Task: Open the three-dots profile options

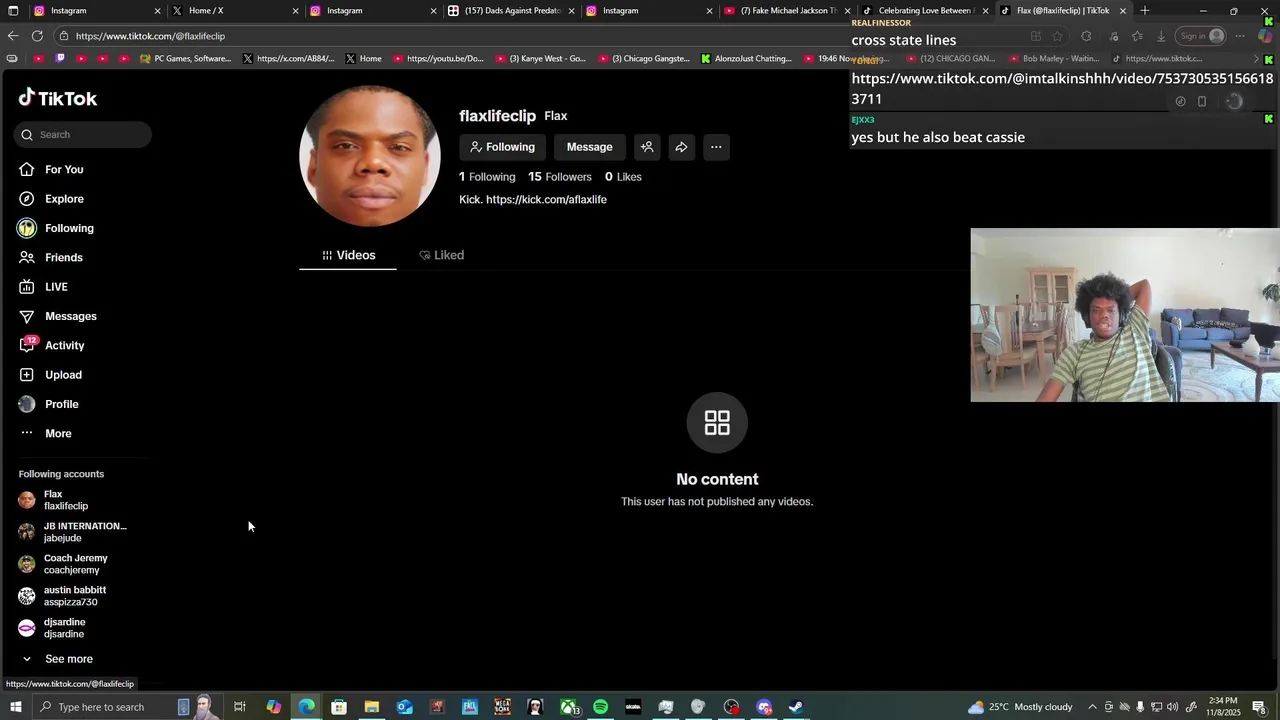Action: pos(716,147)
